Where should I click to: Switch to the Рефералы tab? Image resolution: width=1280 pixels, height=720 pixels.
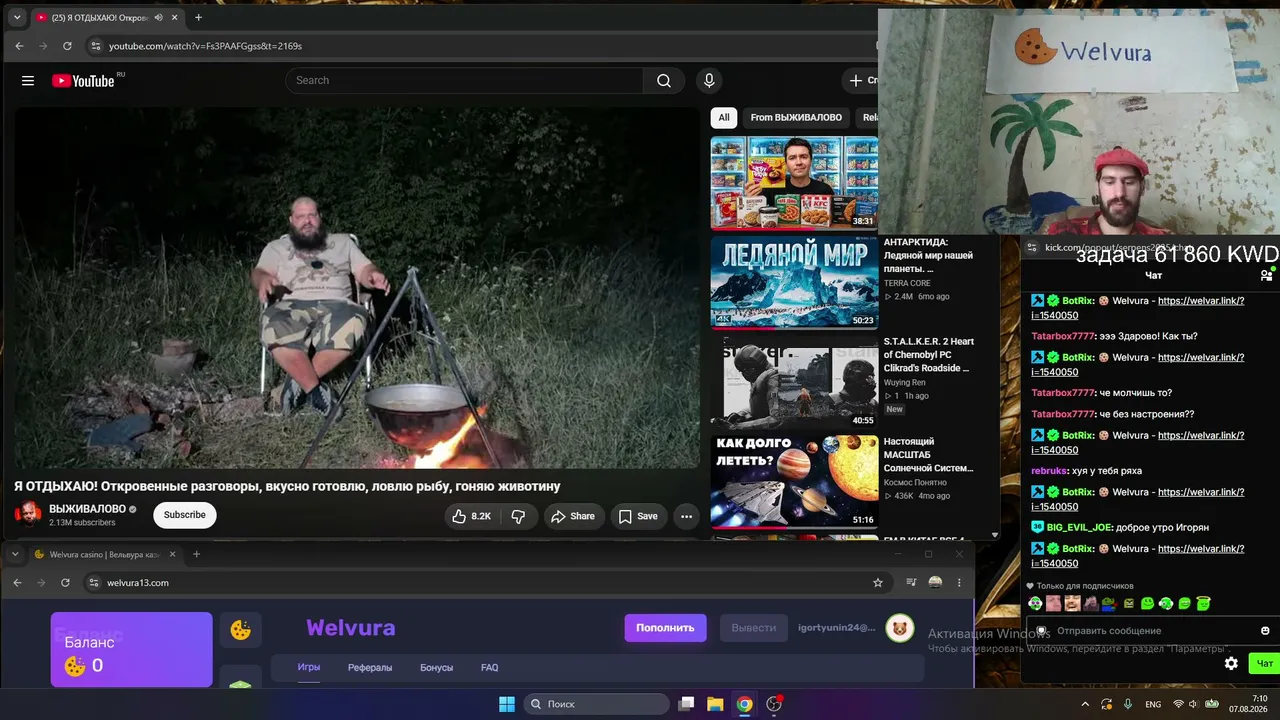pyautogui.click(x=370, y=667)
